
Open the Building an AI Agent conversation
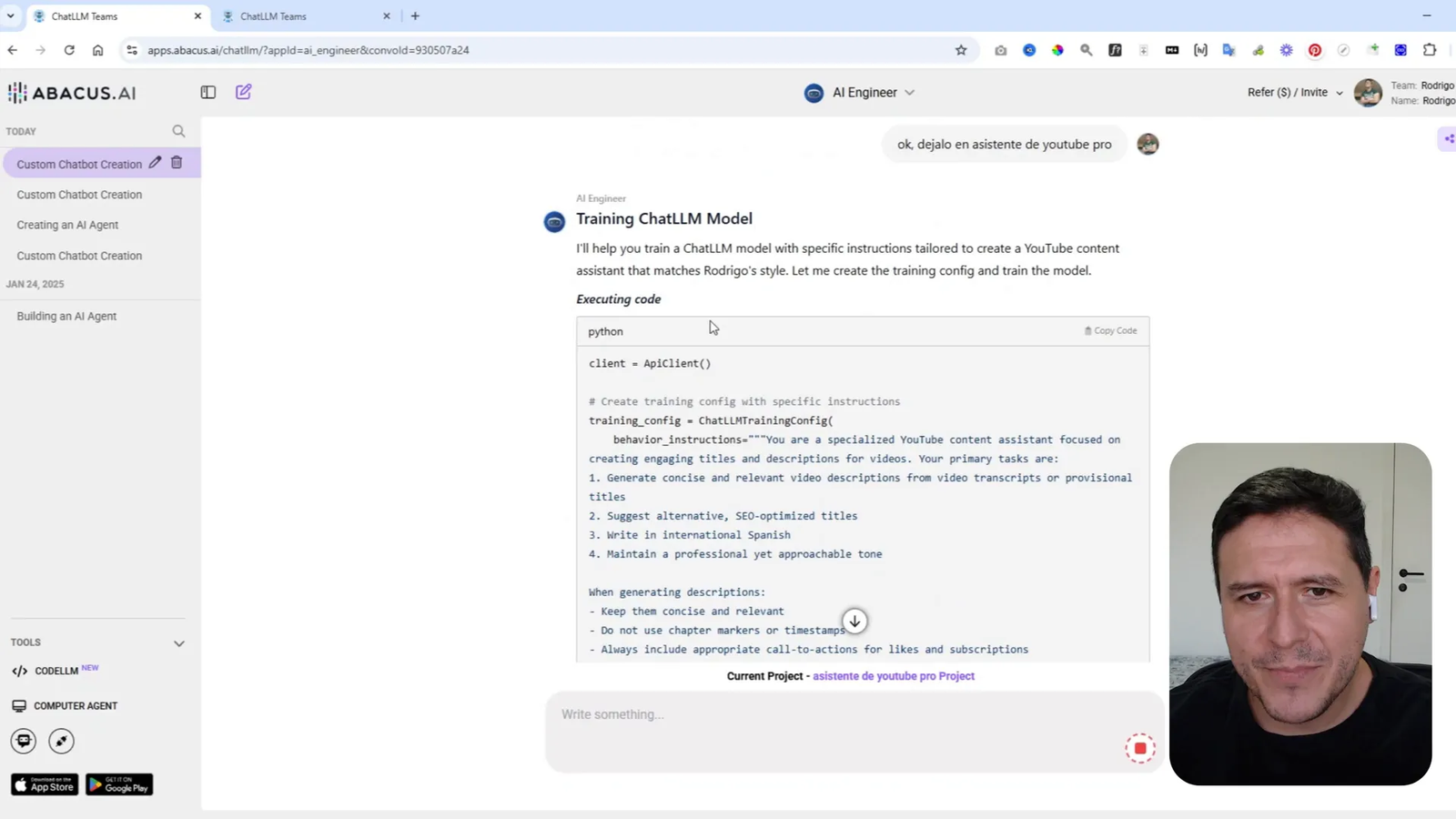coord(66,316)
